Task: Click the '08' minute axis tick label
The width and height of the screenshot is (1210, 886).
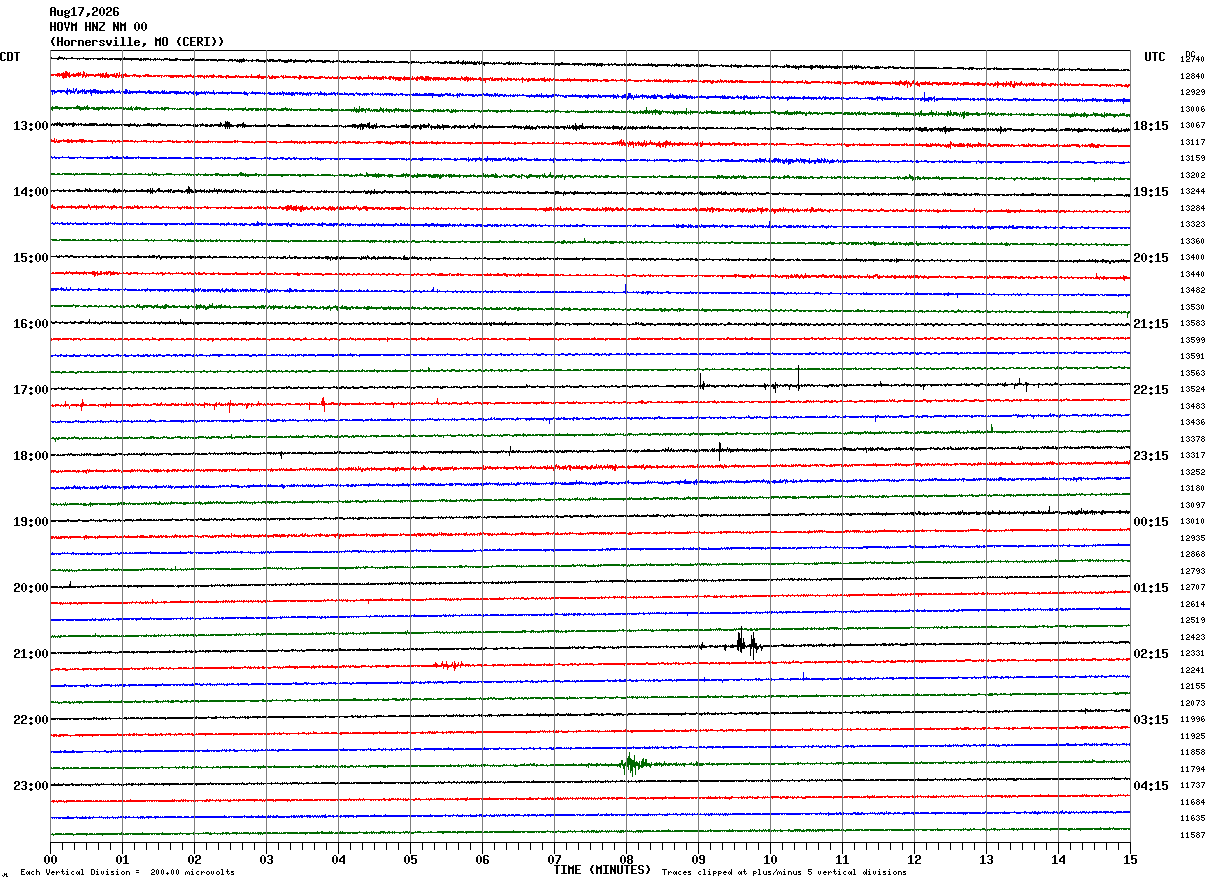Action: click(626, 859)
